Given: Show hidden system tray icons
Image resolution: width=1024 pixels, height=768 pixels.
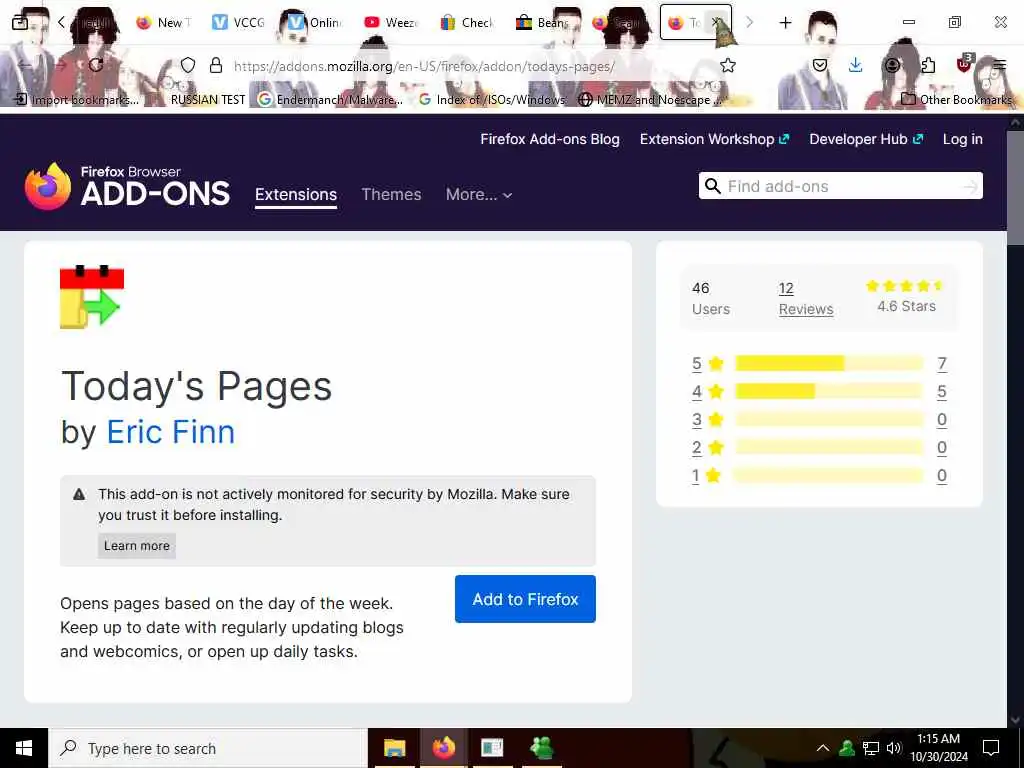Looking at the screenshot, I should (823, 748).
